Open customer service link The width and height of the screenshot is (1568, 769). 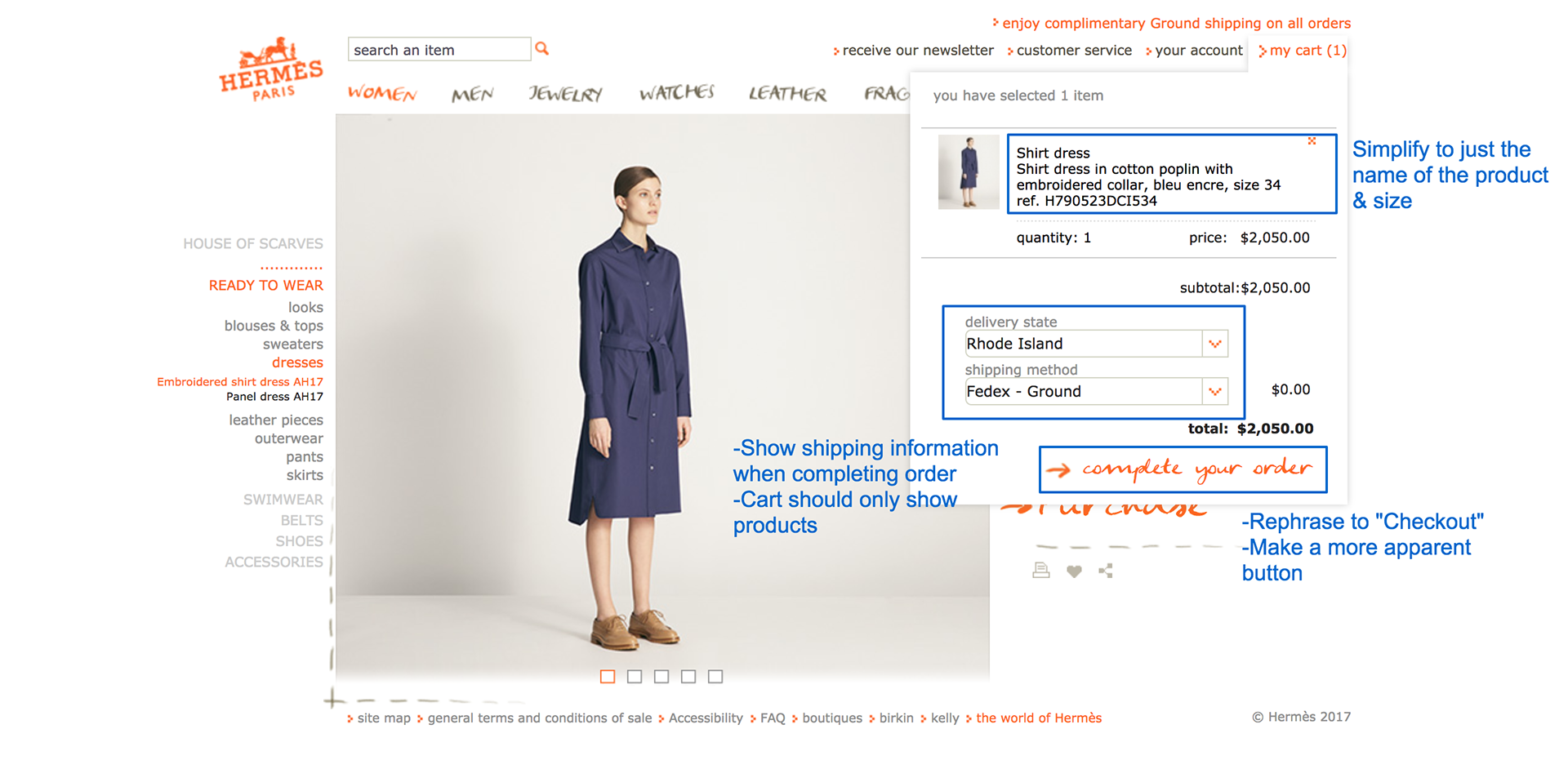[x=1070, y=51]
